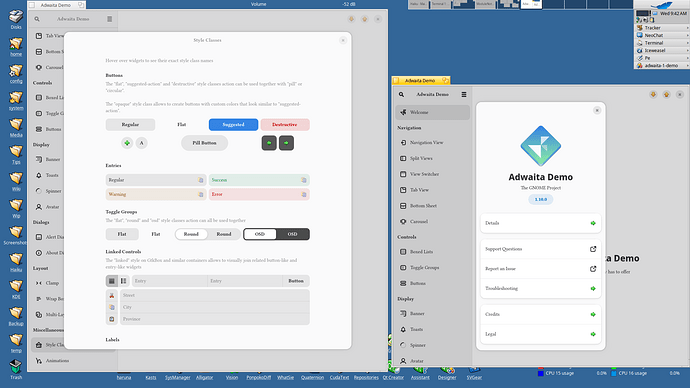Click the blue 'Suggested' button
The height and width of the screenshot is (388, 690).
pos(233,124)
